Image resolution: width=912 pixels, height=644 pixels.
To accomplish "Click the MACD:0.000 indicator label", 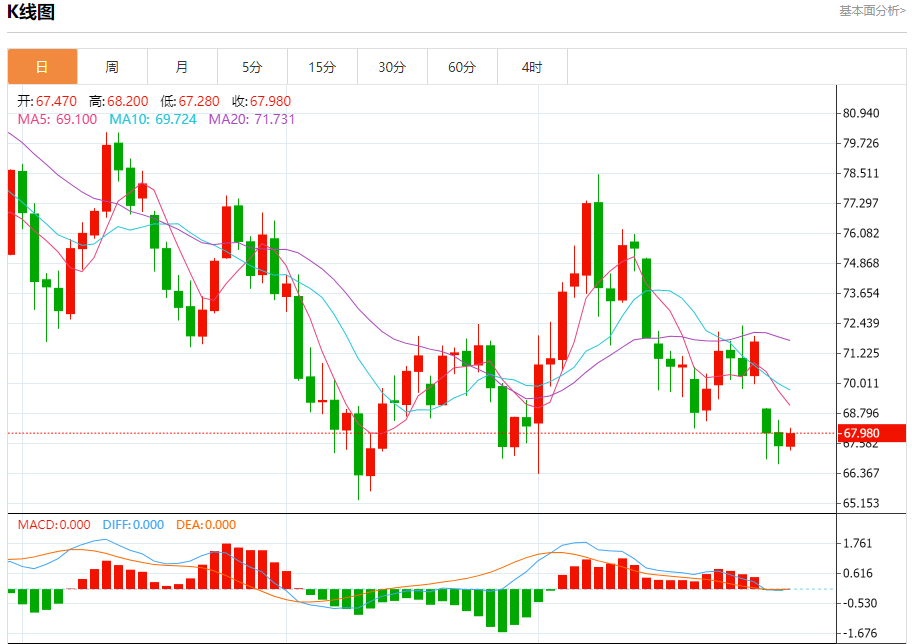I will tap(54, 525).
